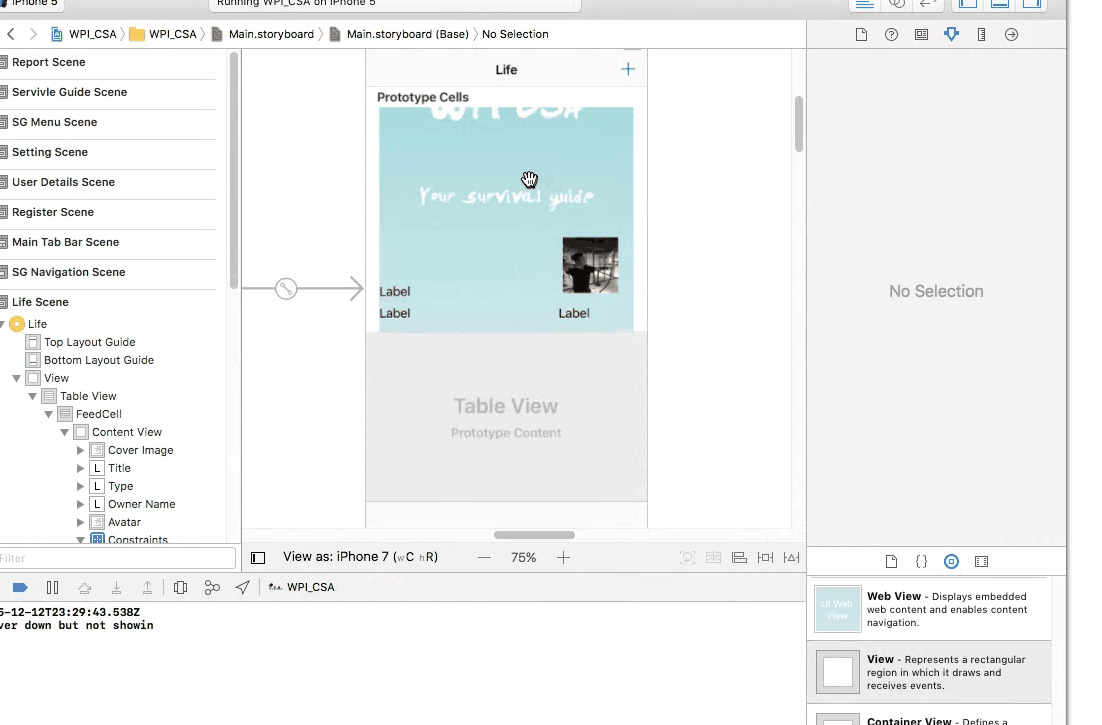
Task: Open the Add New Constraints popup
Action: 765,558
